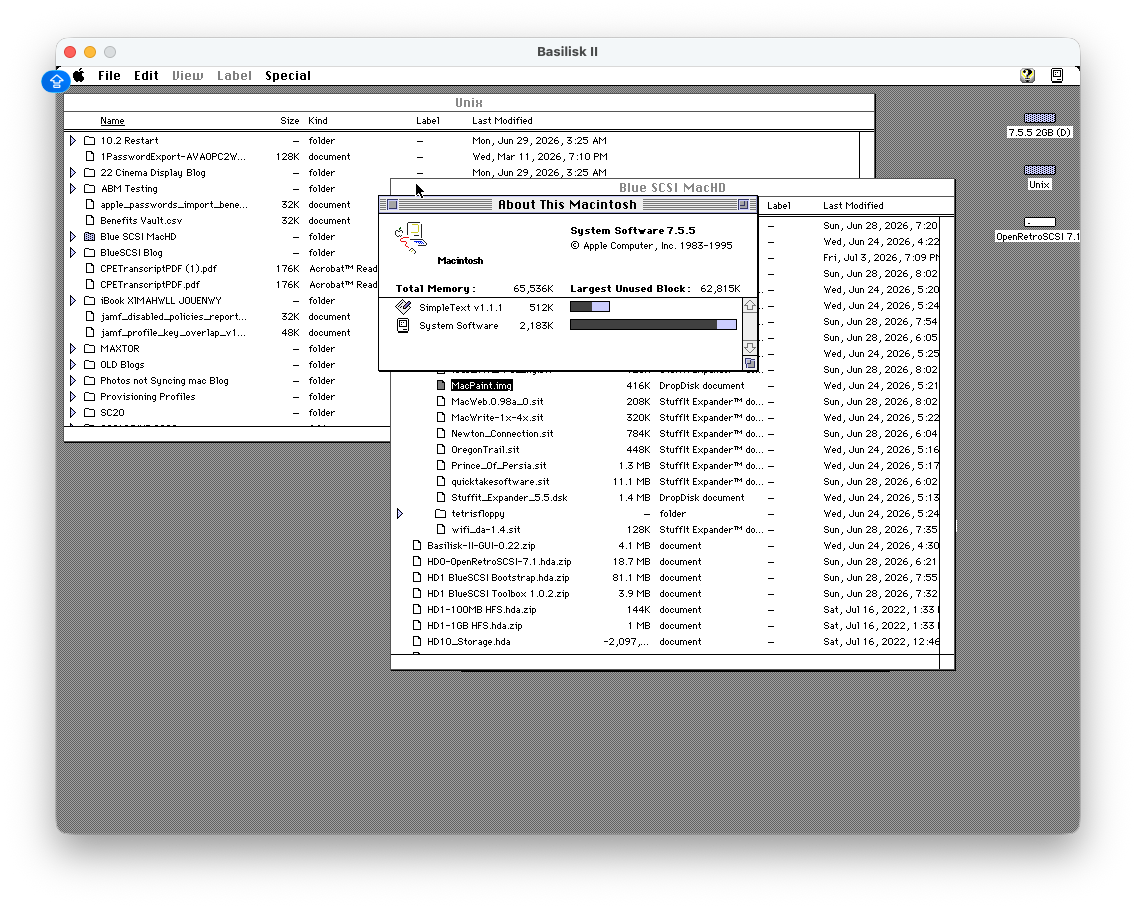Open the Application menu icon at top right
The height and width of the screenshot is (908, 1136).
(1056, 75)
